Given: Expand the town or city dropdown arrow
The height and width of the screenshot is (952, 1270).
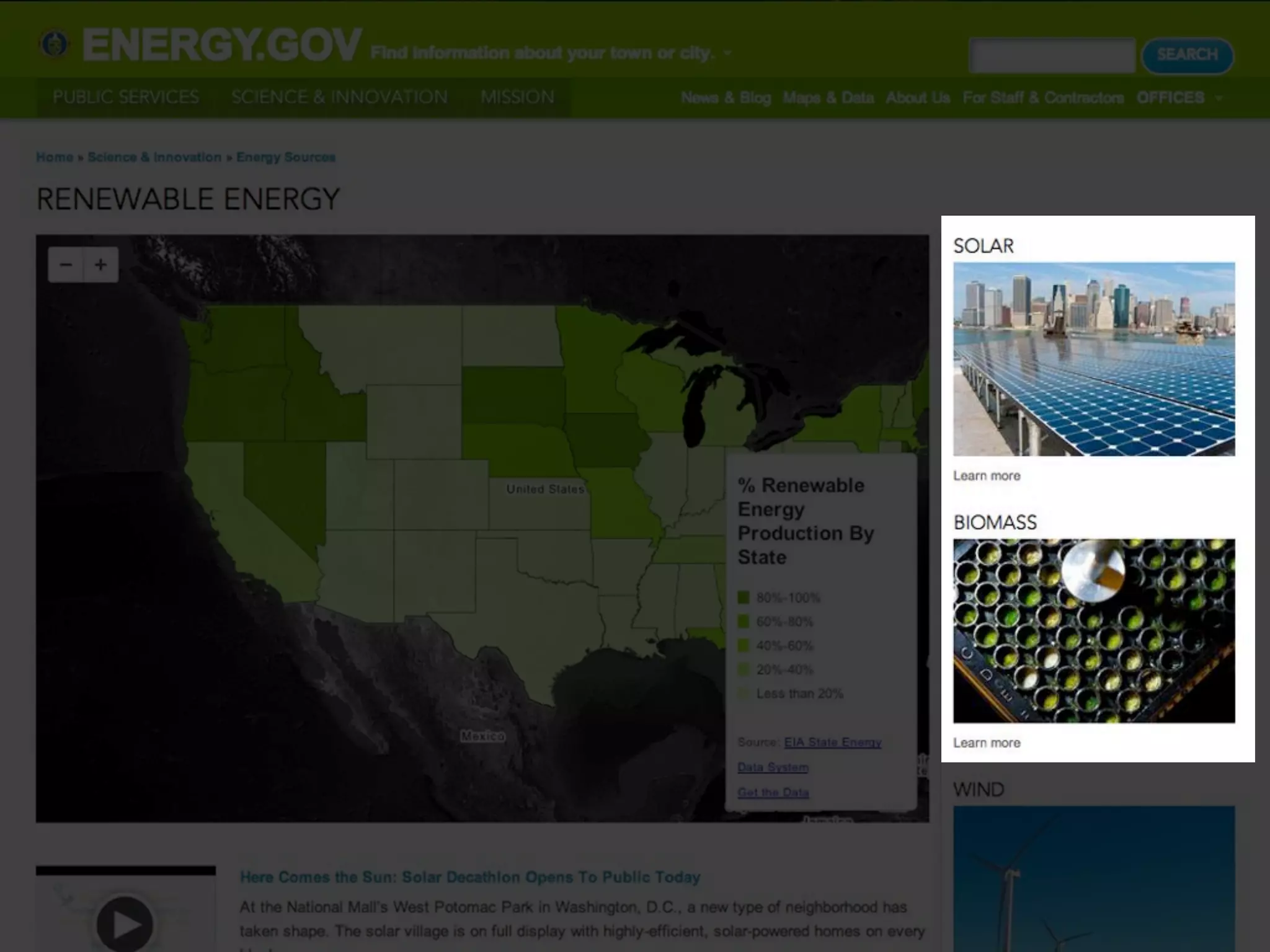Looking at the screenshot, I should click(727, 53).
